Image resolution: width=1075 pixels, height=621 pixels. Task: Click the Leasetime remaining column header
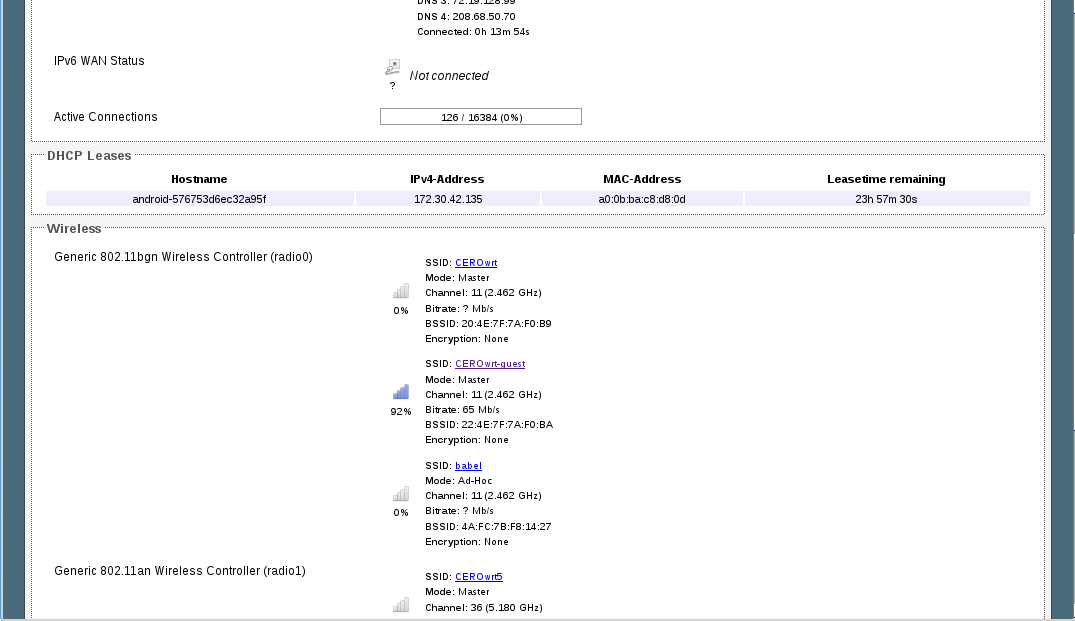click(886, 179)
